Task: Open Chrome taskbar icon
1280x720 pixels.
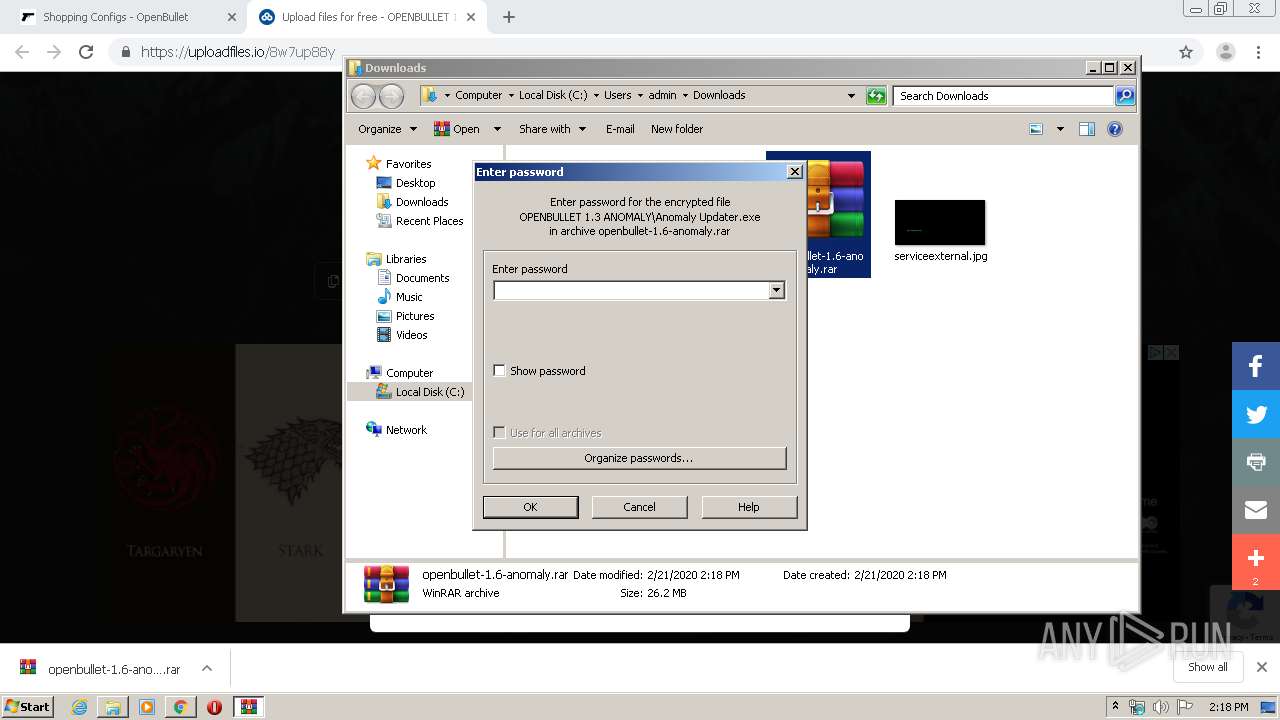Action: click(180, 707)
